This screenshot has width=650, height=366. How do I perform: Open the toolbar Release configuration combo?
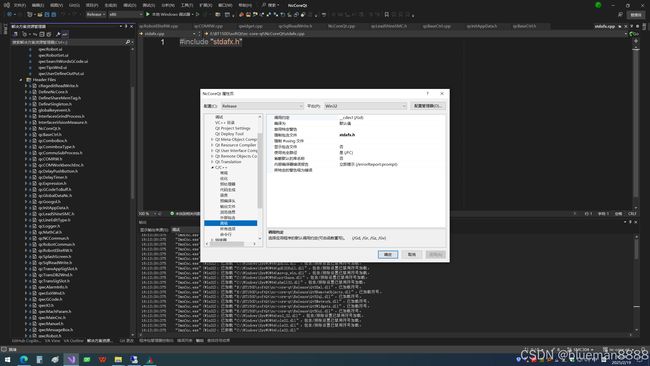[96, 15]
